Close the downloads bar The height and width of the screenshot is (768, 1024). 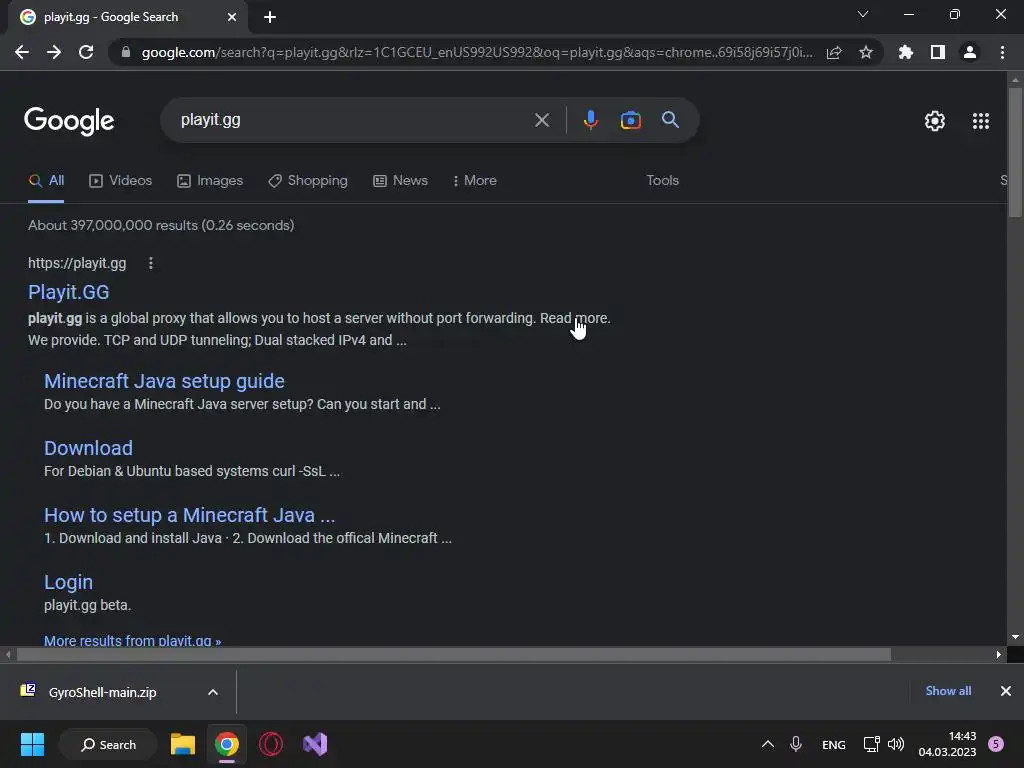[x=1006, y=691]
